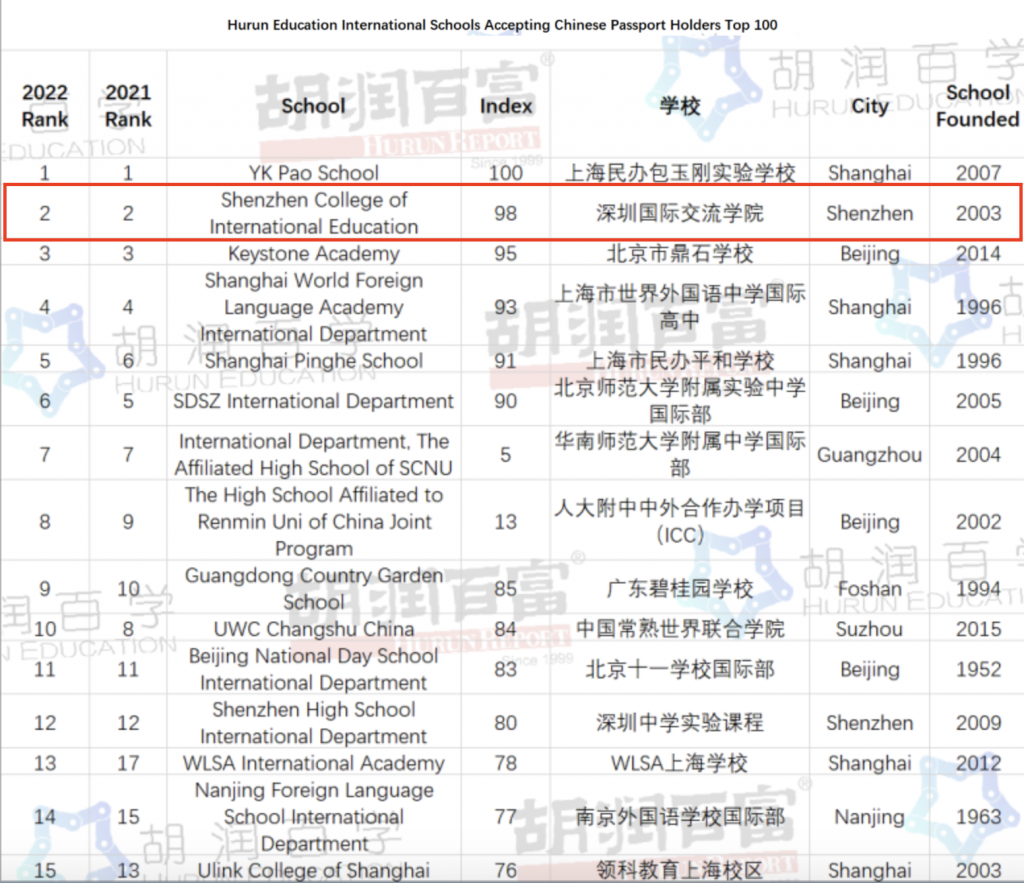The width and height of the screenshot is (1024, 883).
Task: Select 'WLSA International Academy' cell
Action: [x=313, y=763]
